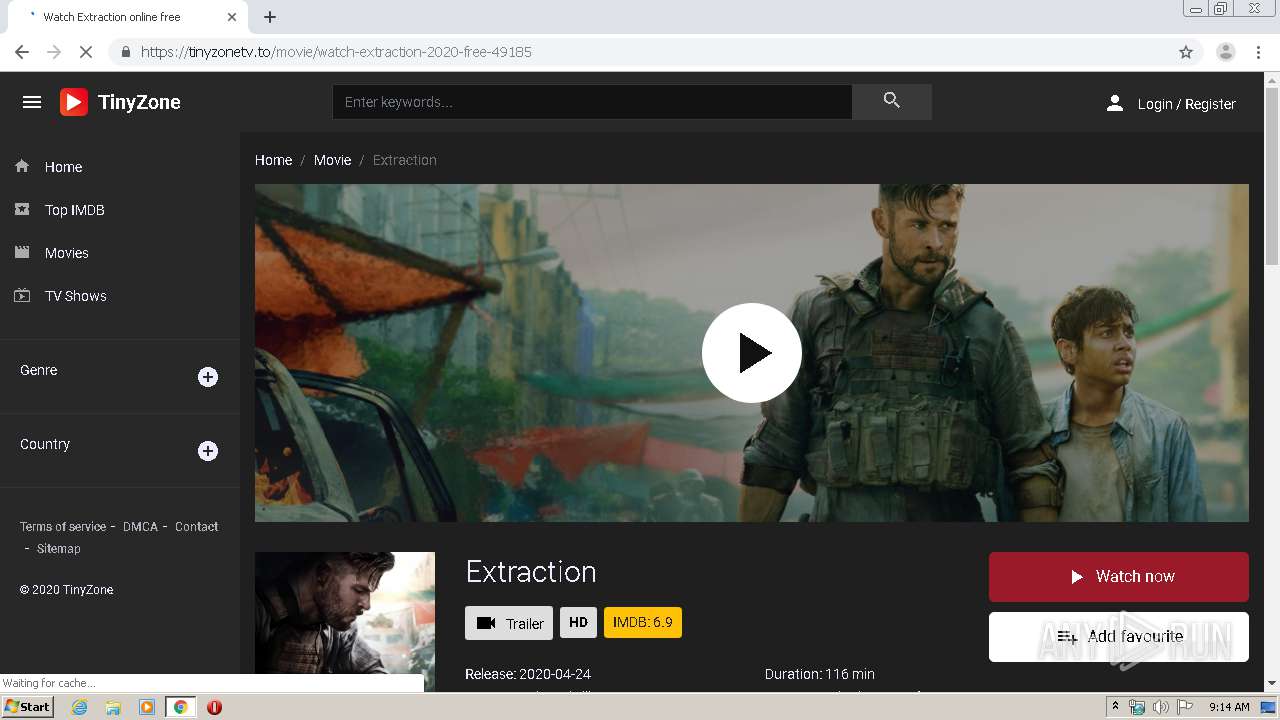Open the DMCA link

coord(140,526)
